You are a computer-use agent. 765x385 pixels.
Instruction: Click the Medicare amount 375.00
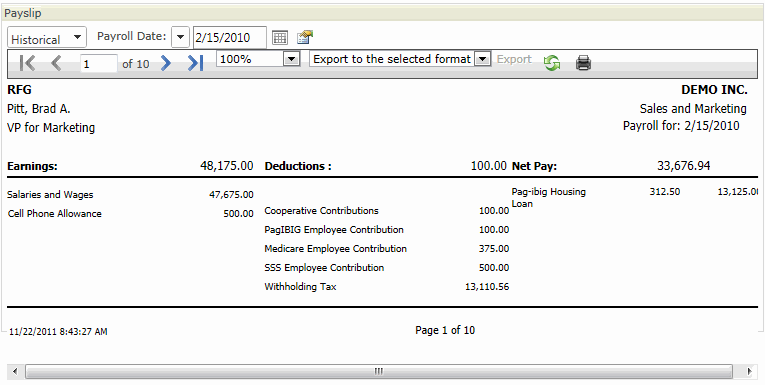tap(494, 249)
